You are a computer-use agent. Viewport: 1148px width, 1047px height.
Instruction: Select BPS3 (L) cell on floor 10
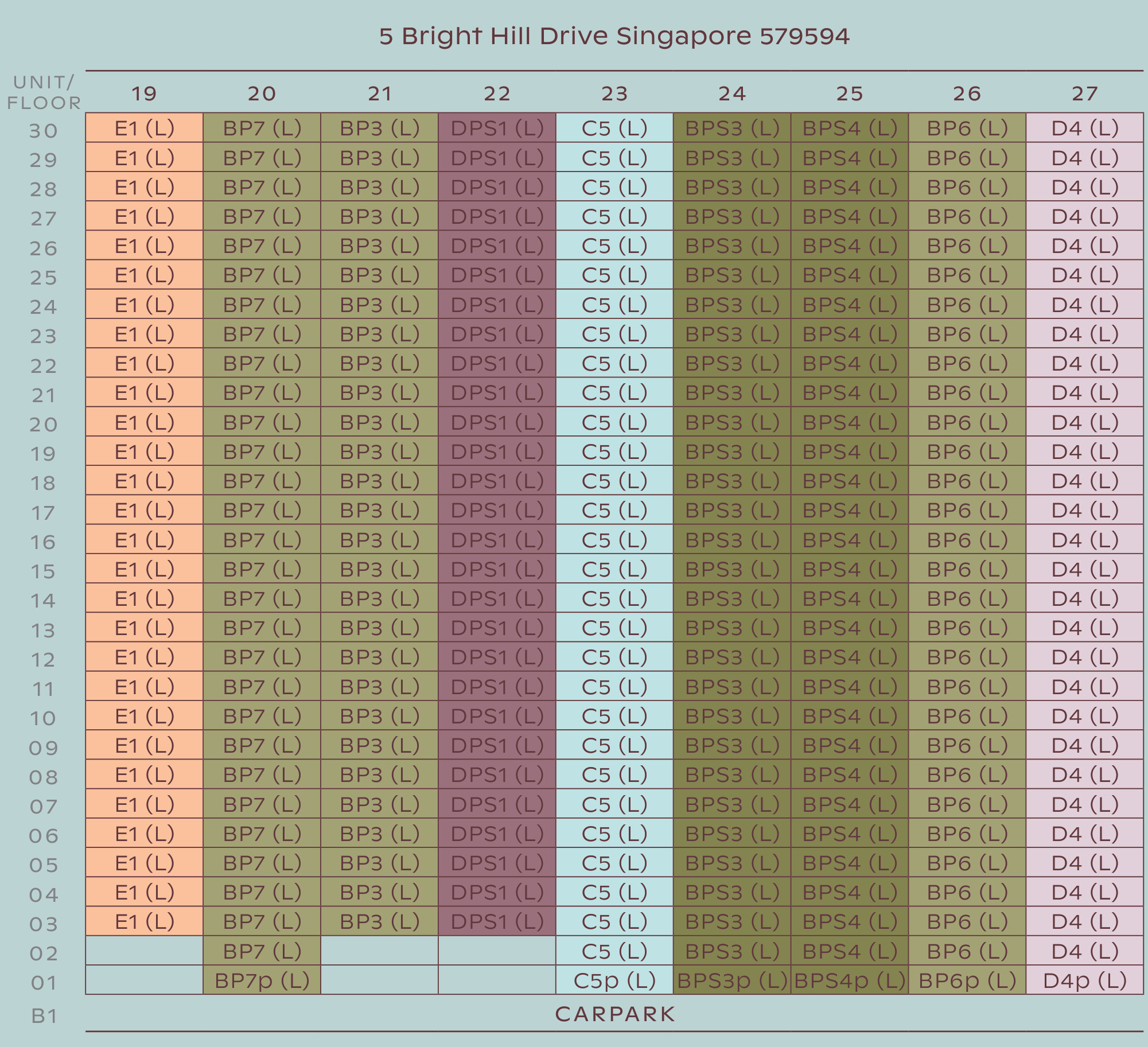732,715
